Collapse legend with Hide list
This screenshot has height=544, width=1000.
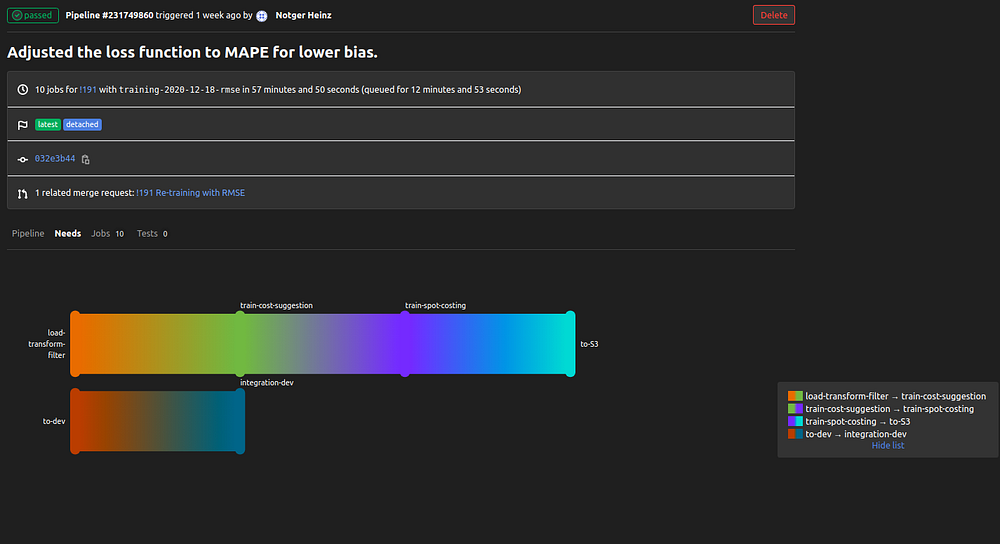[x=887, y=446]
